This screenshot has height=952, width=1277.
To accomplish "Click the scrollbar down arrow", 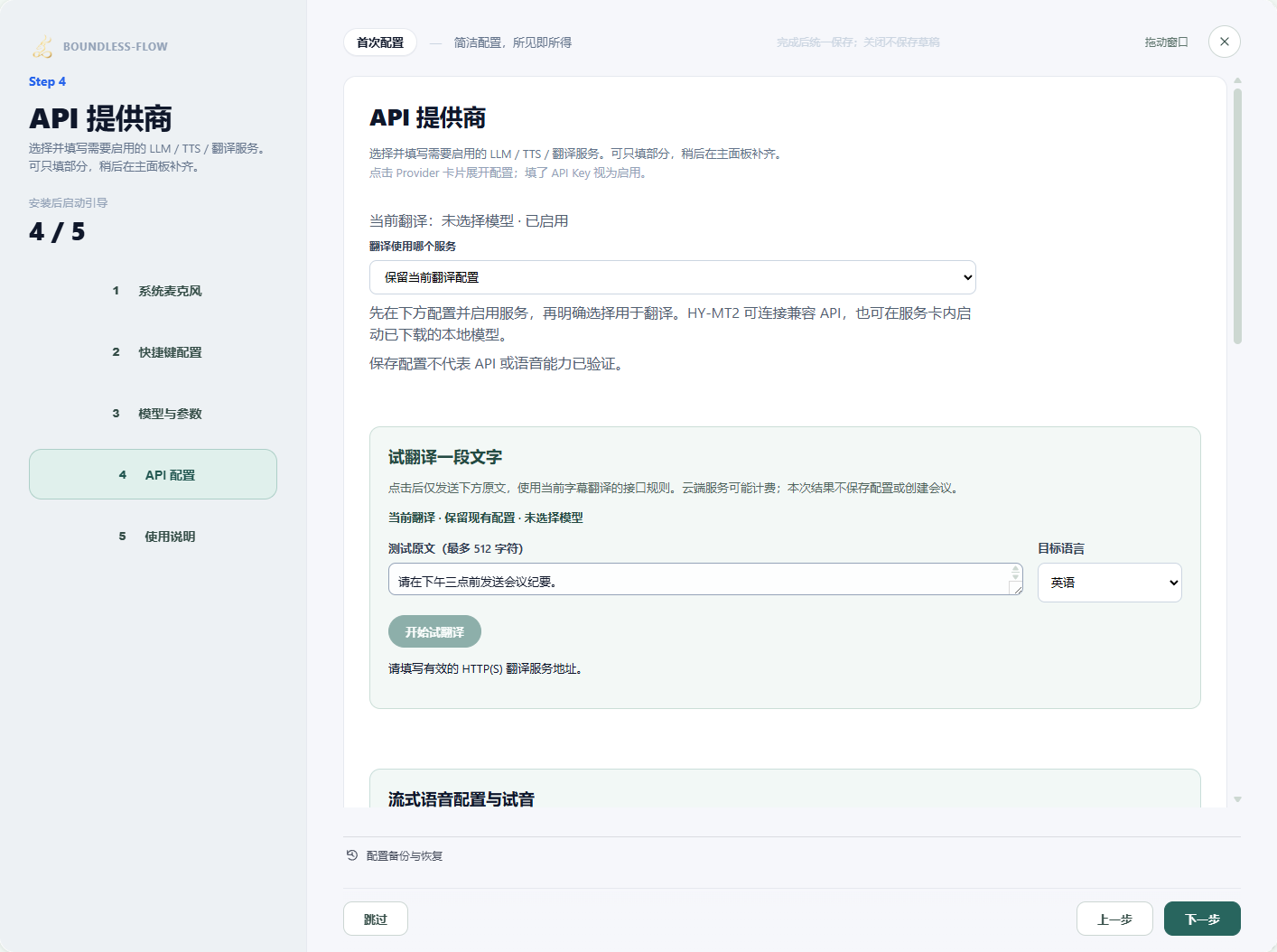I will (x=1237, y=799).
